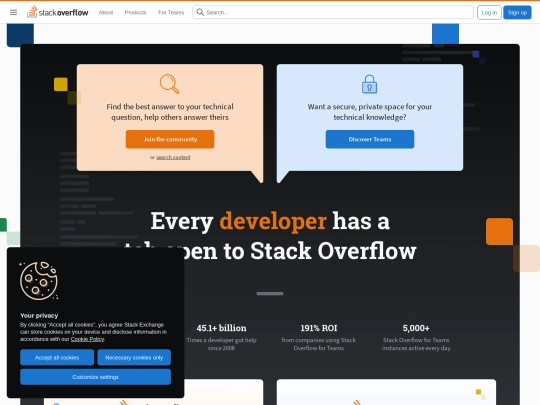The image size is (540, 405).
Task: Open the About menu item
Action: pyautogui.click(x=106, y=12)
